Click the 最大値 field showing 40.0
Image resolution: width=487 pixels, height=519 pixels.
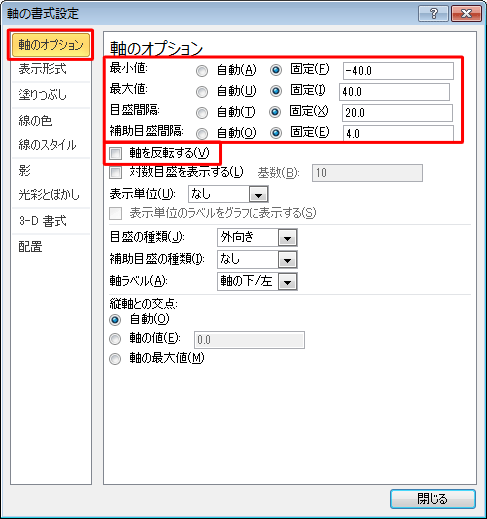394,92
